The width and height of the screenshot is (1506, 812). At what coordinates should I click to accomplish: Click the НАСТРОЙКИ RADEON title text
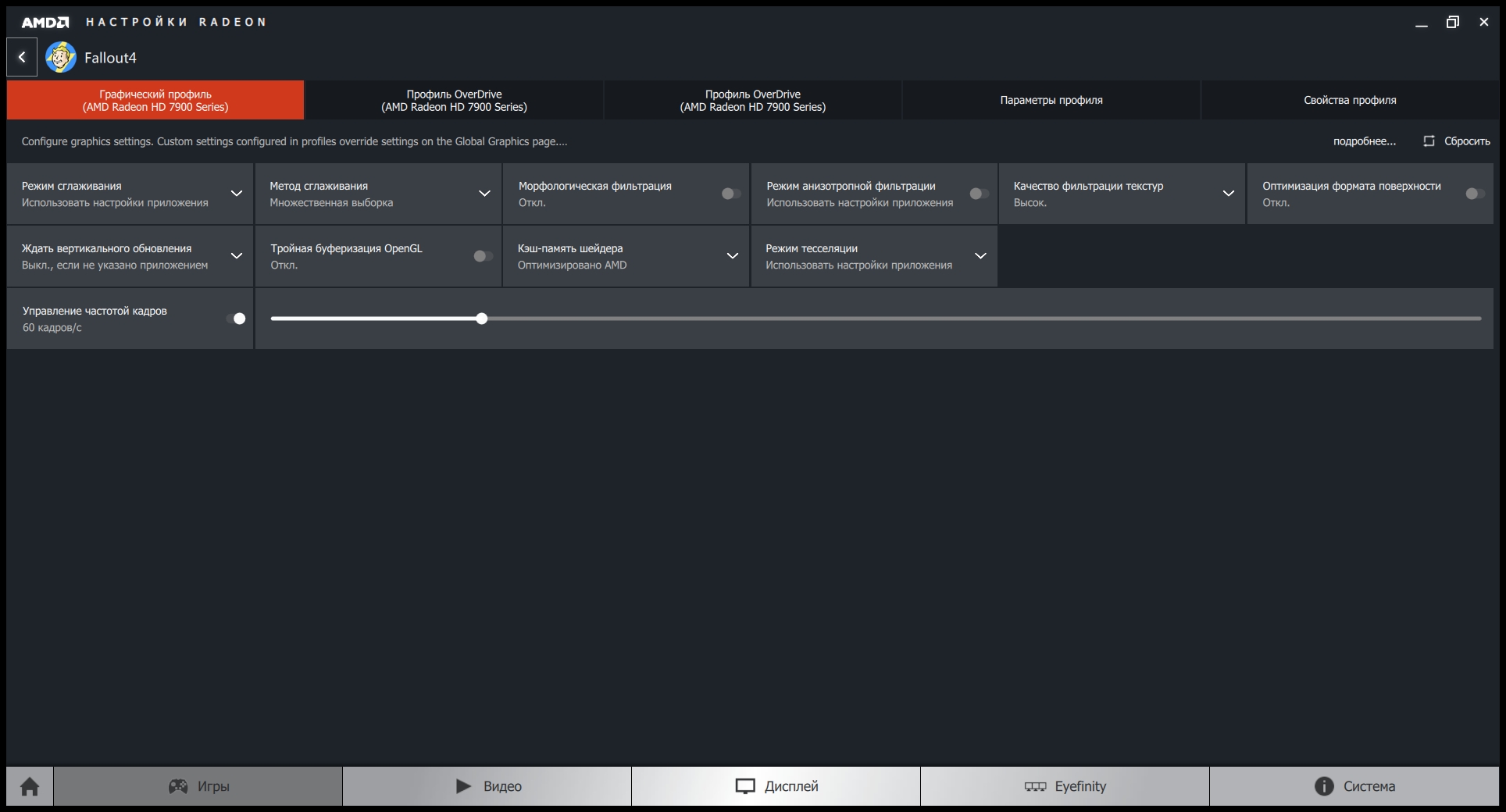[x=176, y=22]
